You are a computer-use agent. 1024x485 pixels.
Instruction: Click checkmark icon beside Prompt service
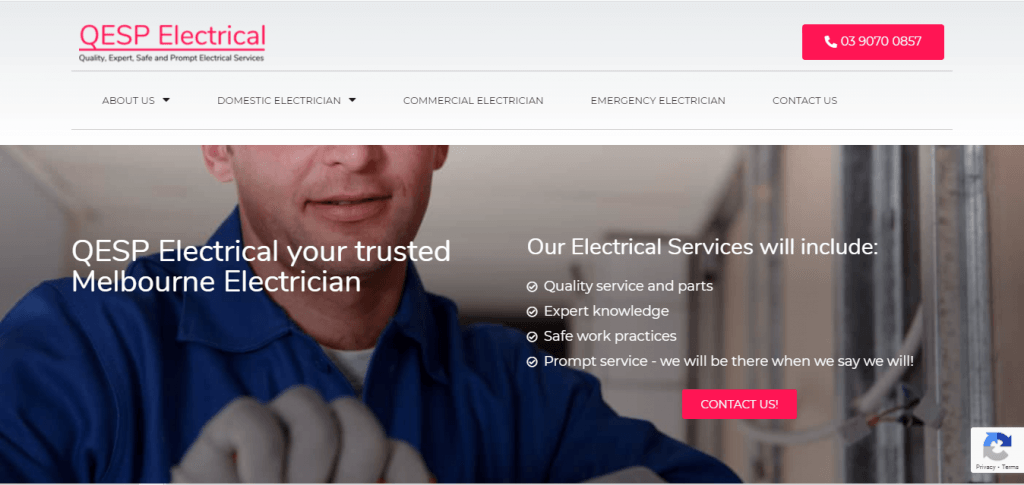(532, 362)
